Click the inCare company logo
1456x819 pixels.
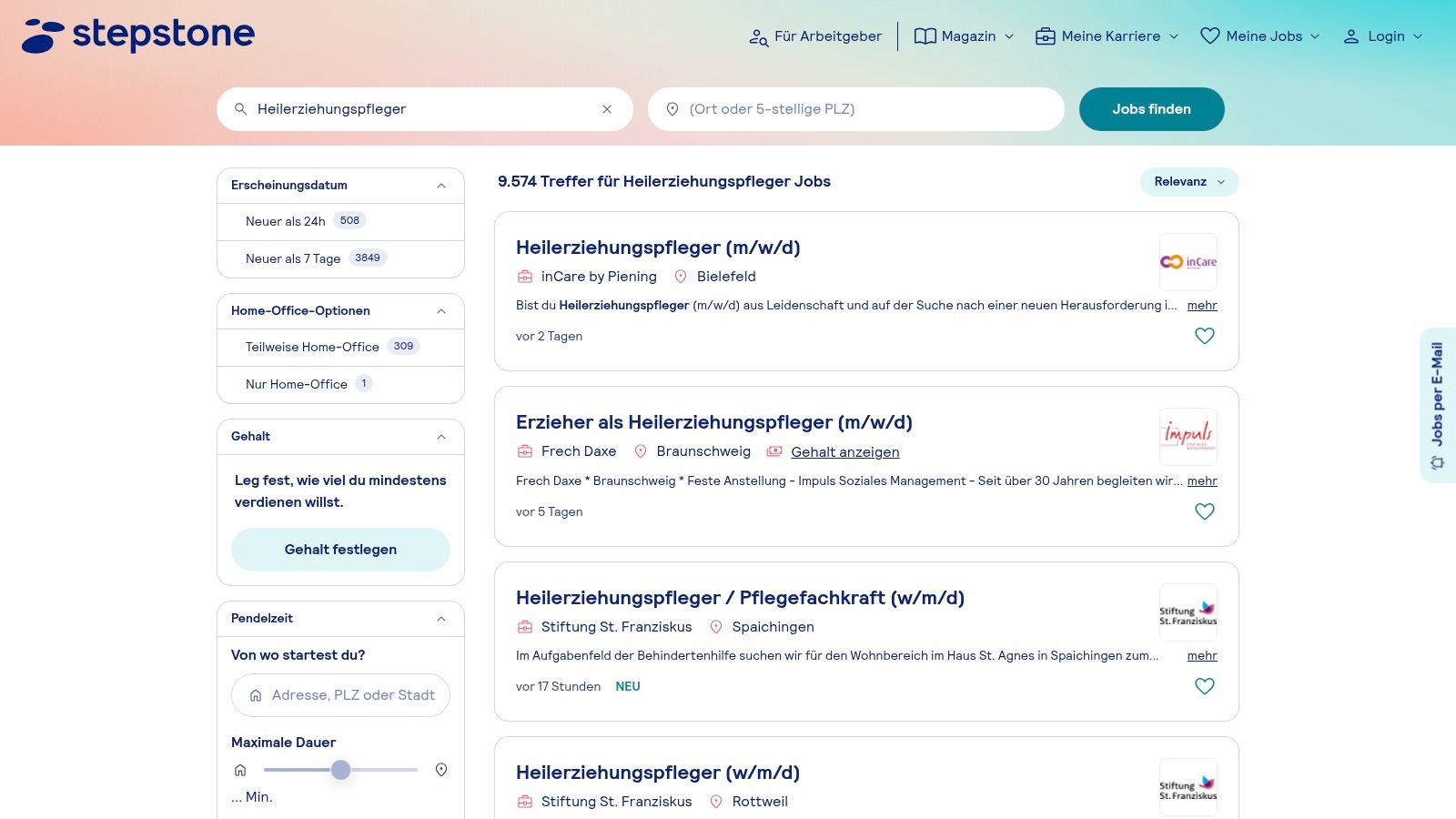pos(1188,262)
